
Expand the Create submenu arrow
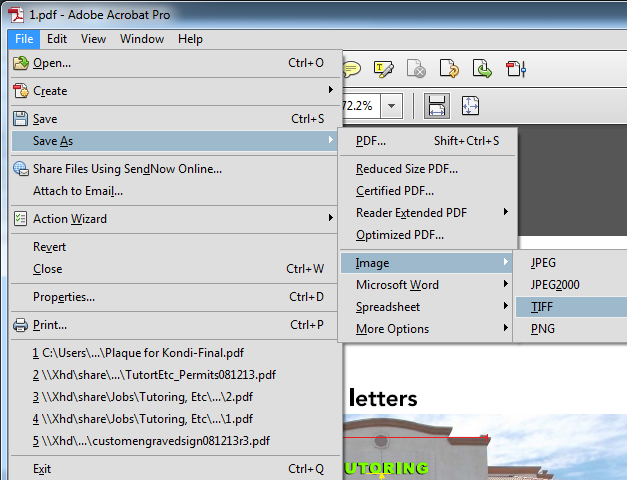(331, 90)
